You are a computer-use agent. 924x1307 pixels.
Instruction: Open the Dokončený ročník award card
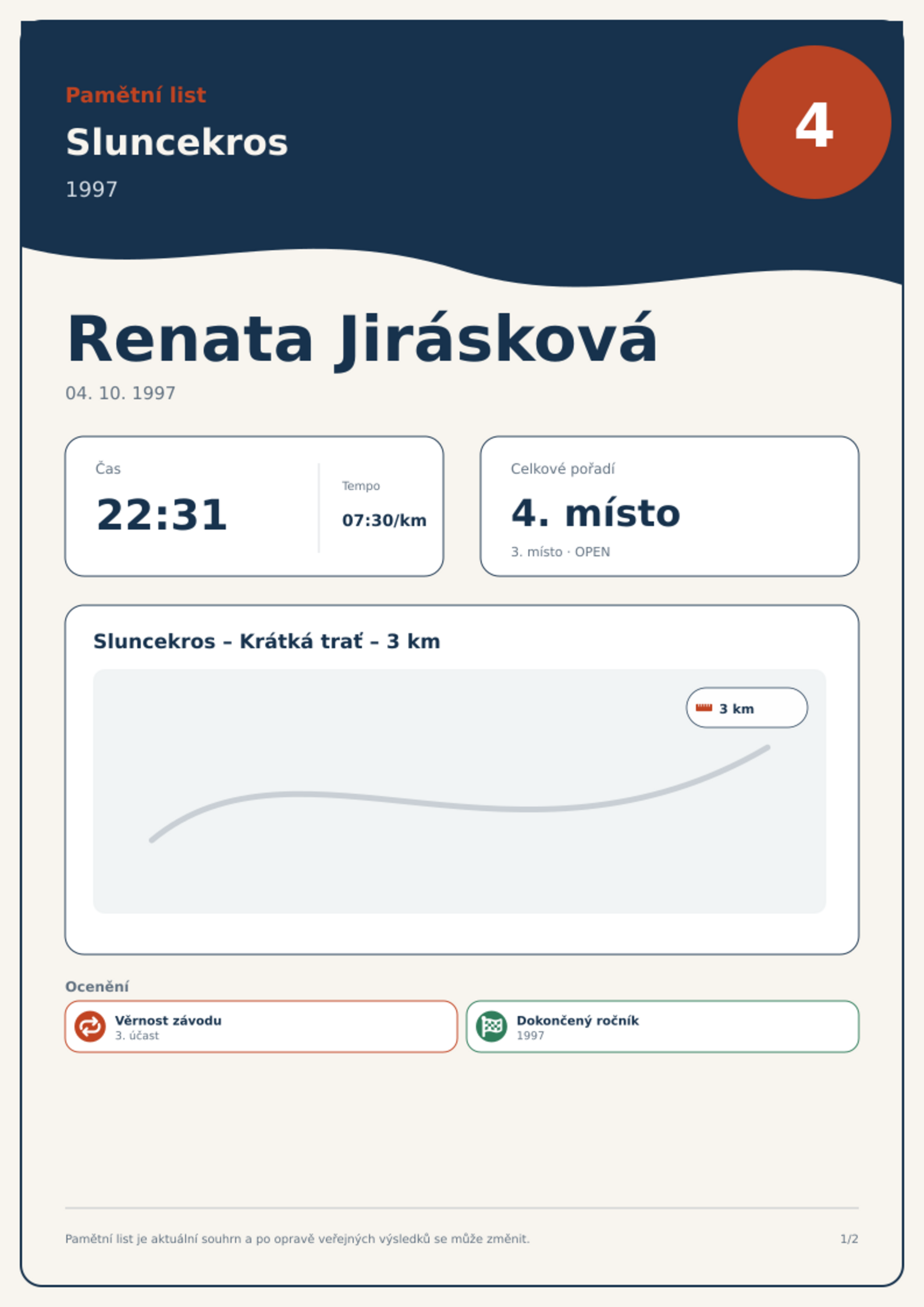pos(662,1027)
